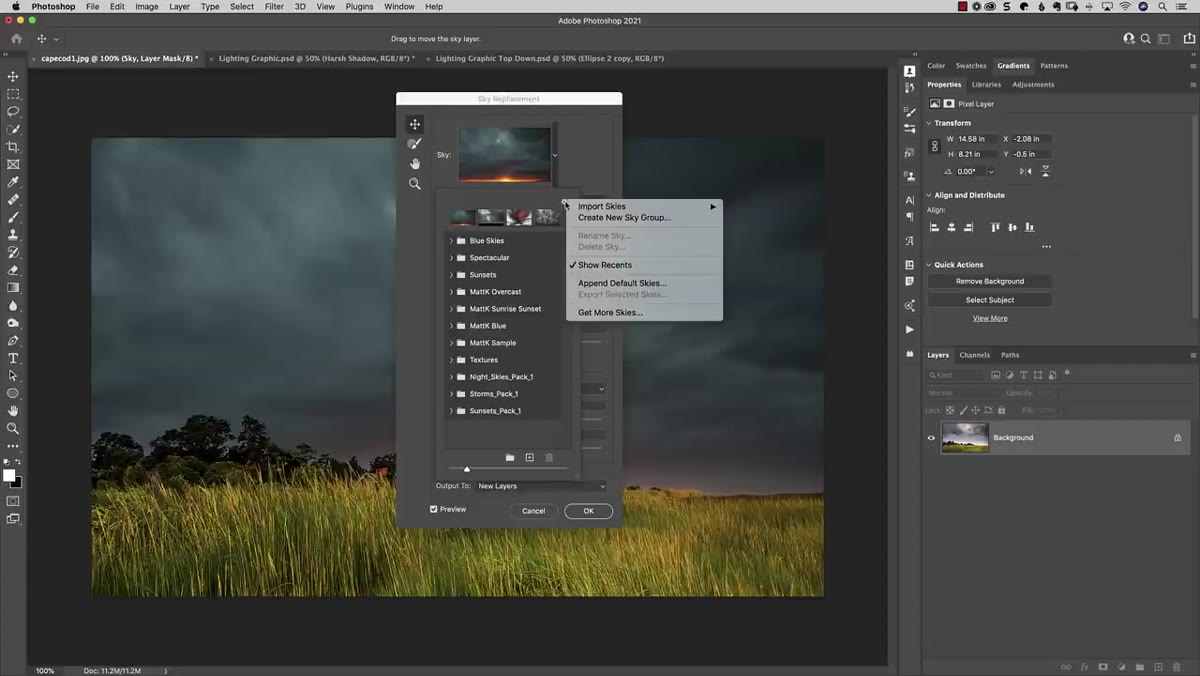Image resolution: width=1200 pixels, height=676 pixels.
Task: Click OK in Sky Replacement dialog
Action: pos(588,511)
